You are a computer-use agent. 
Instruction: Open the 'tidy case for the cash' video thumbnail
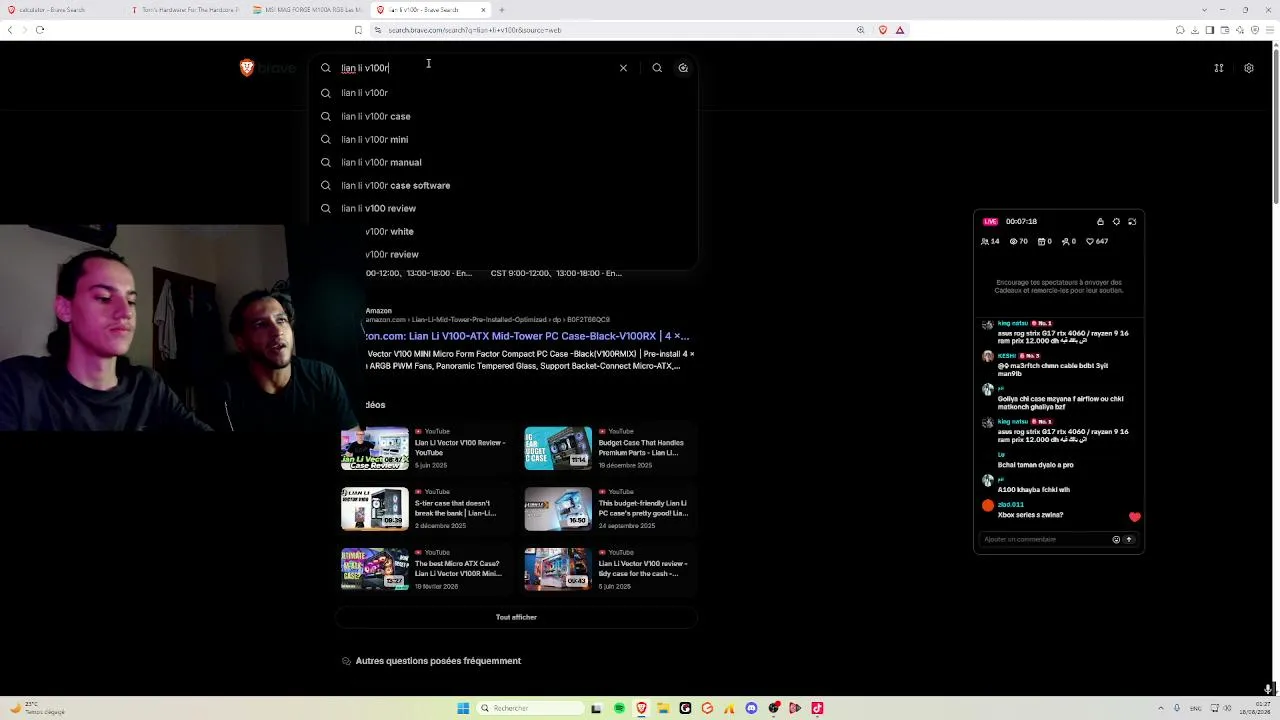558,569
